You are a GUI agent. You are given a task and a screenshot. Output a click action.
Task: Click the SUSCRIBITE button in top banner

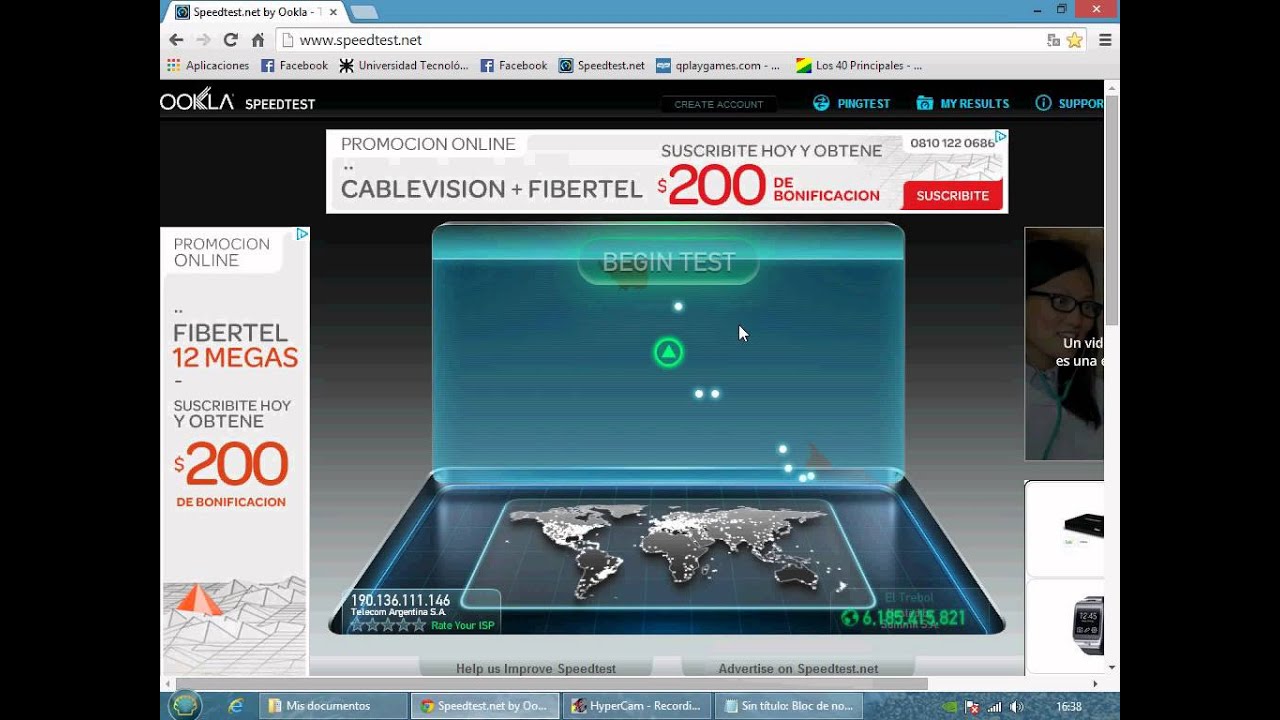point(952,196)
